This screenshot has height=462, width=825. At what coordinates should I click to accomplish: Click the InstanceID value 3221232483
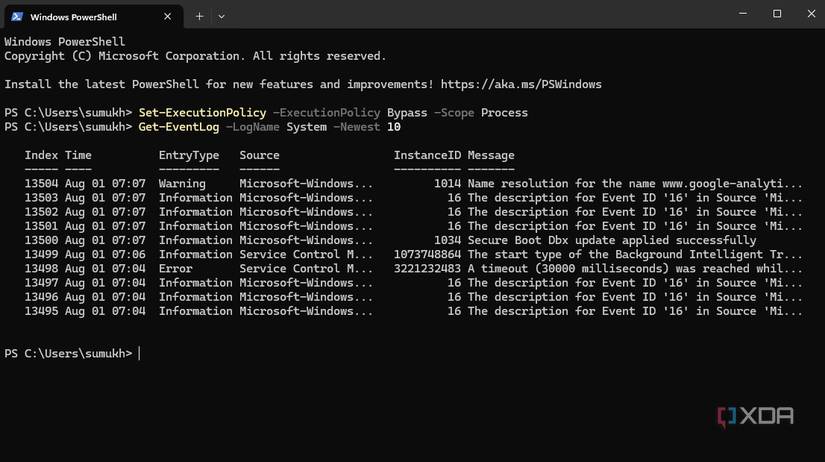427,269
